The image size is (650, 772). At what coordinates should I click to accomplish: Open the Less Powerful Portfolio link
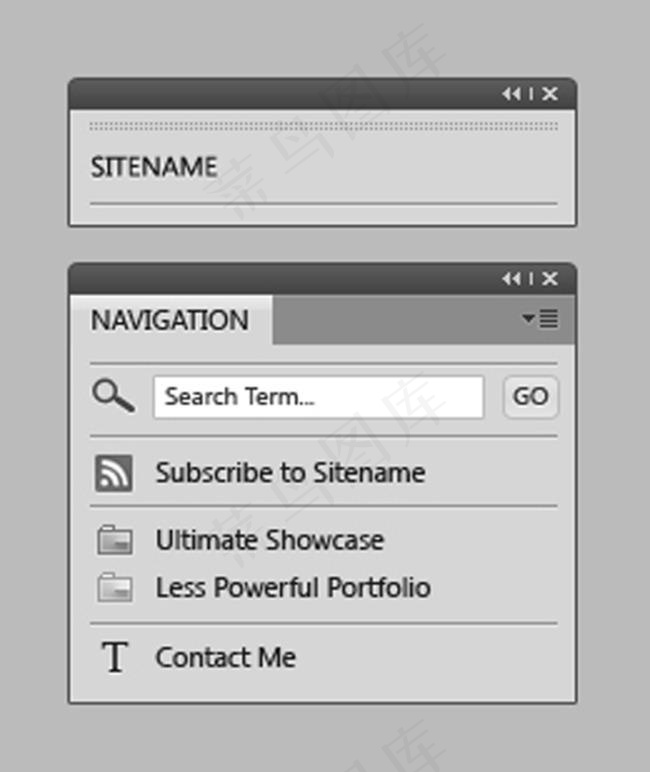[293, 587]
